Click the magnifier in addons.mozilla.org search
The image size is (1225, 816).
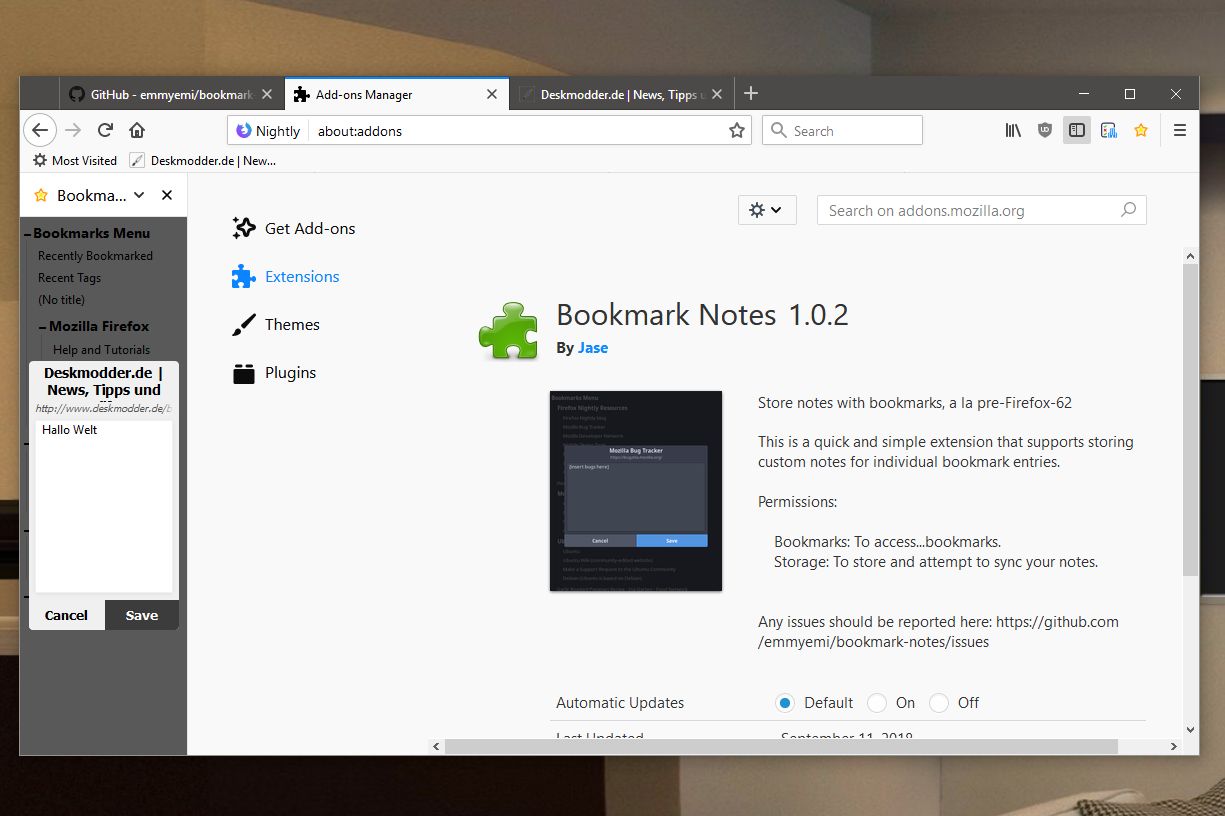tap(1128, 210)
